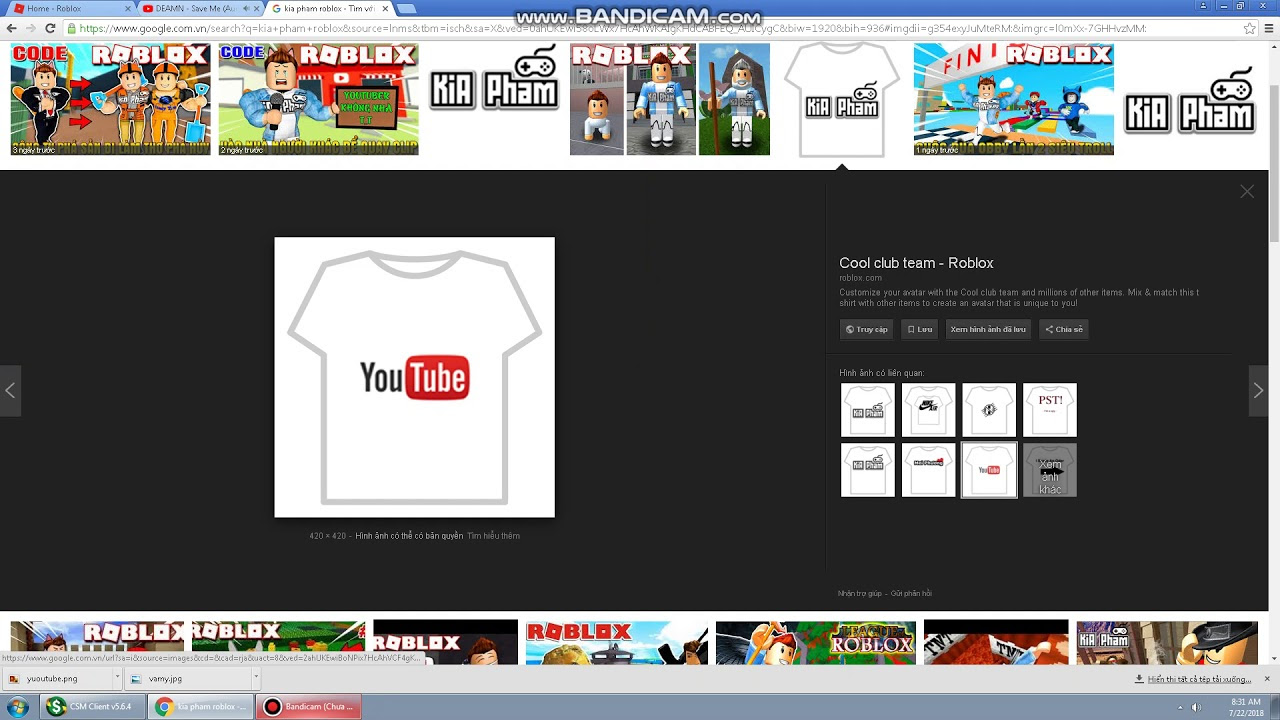Switch to Chrome in the taskbar

[x=201, y=707]
